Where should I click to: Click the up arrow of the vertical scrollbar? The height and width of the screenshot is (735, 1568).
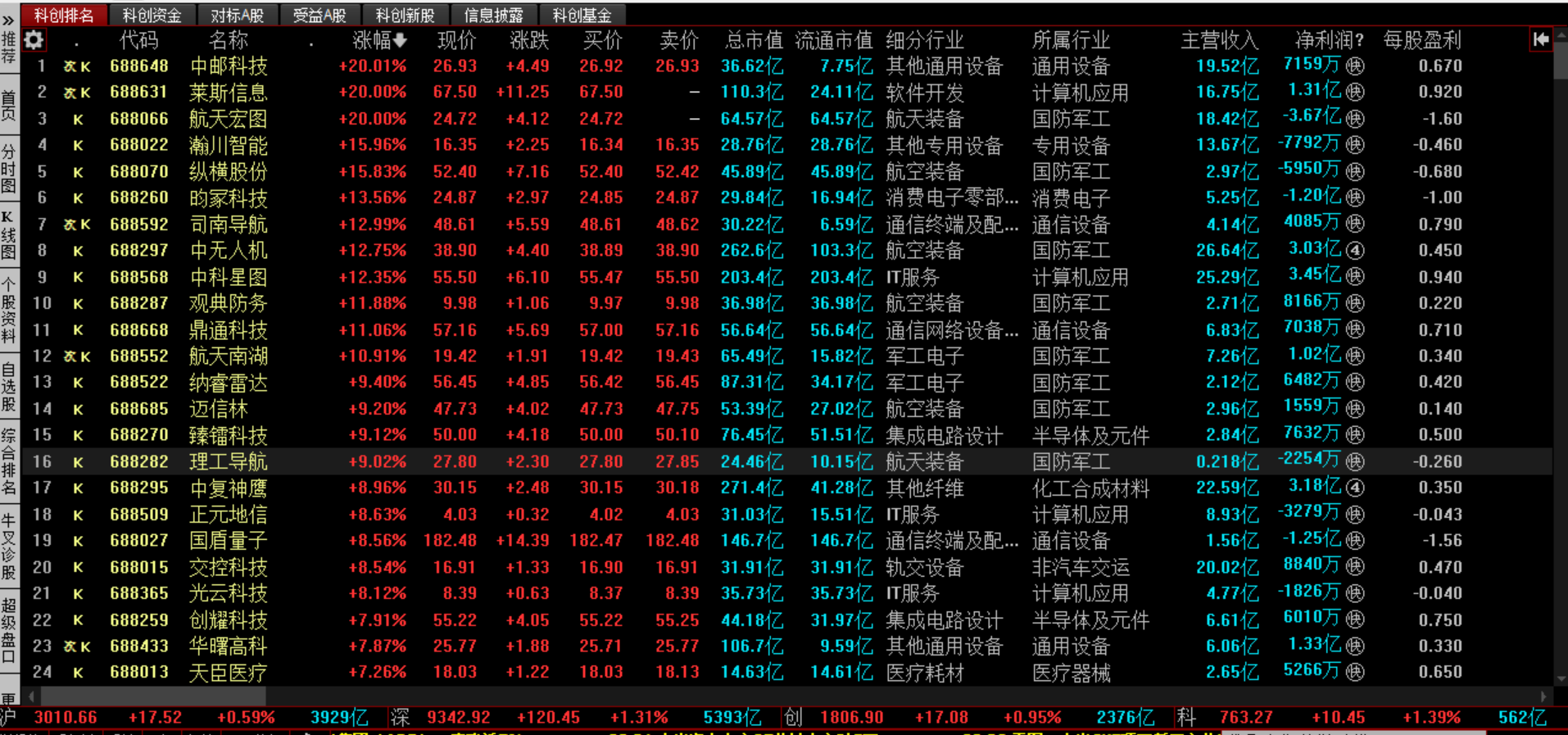pos(1560,36)
